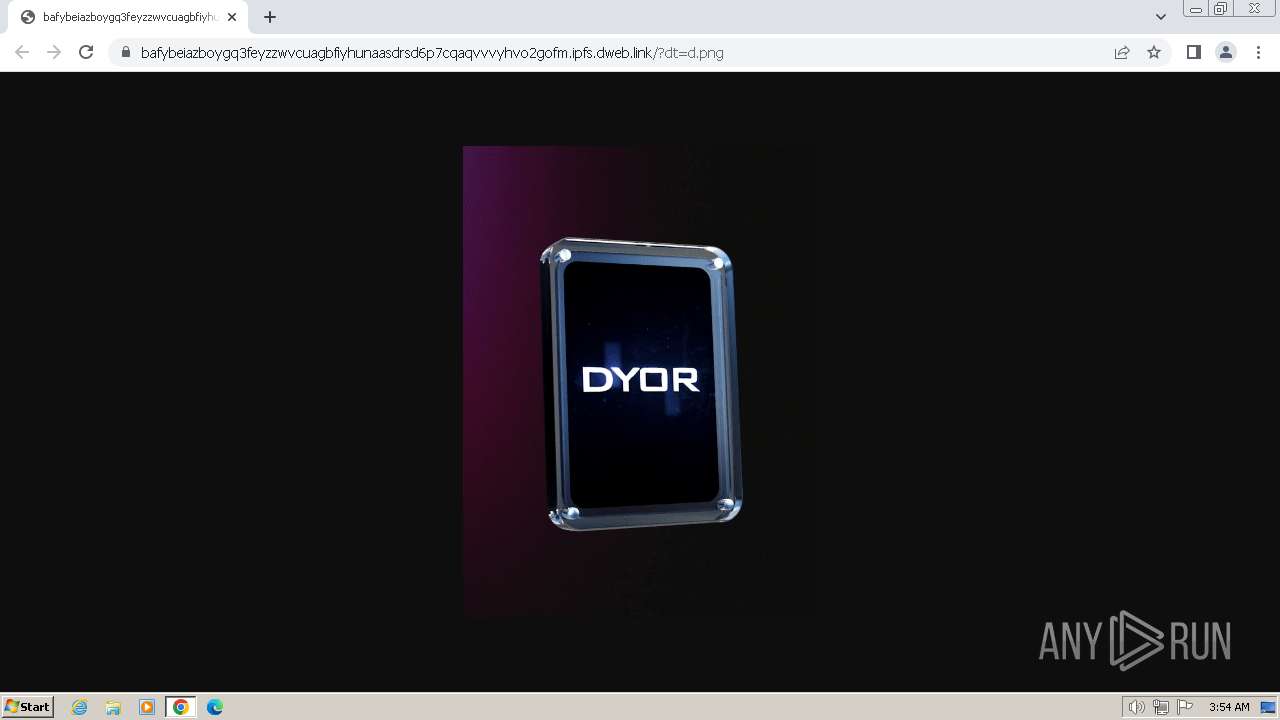Click the ipfs.dweb.link address bar URL
The height and width of the screenshot is (720, 1280).
pos(432,53)
